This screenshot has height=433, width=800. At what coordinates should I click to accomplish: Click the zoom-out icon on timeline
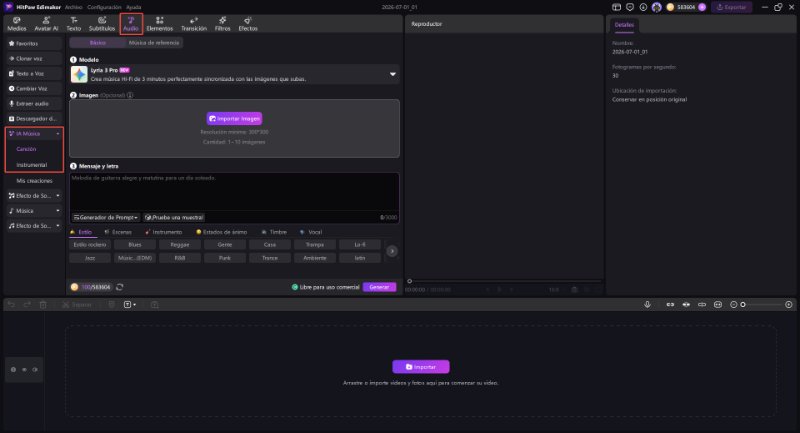[x=733, y=304]
